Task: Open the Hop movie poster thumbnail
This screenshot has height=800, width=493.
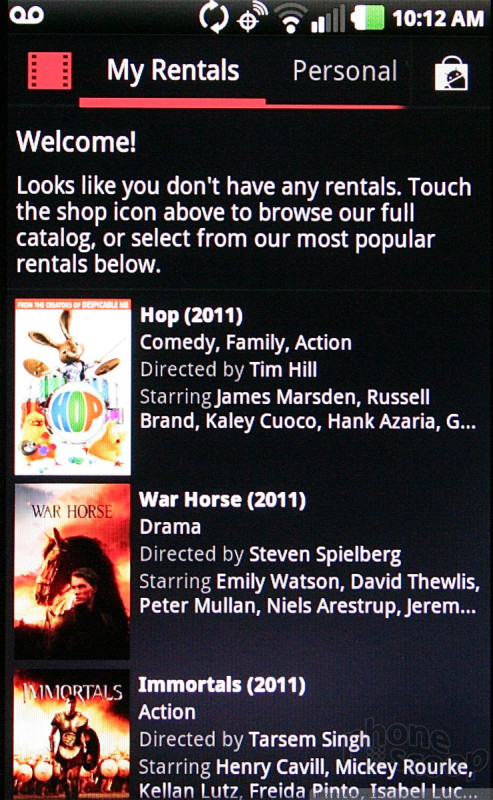Action: click(x=72, y=387)
